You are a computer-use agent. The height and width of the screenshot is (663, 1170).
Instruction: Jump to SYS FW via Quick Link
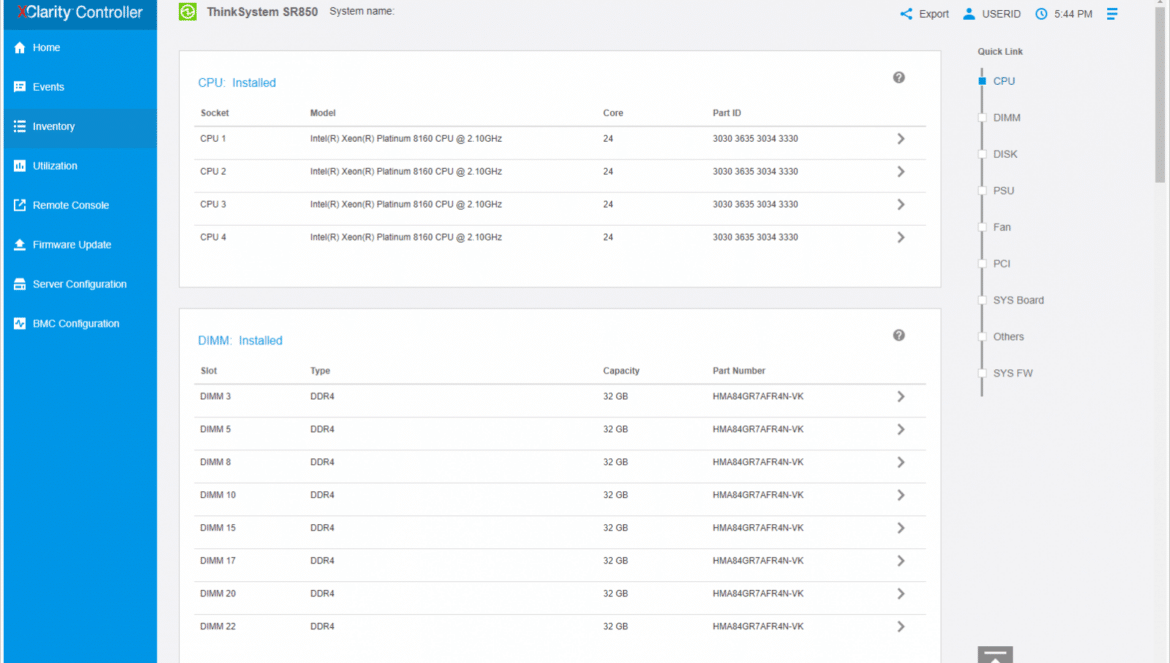1013,374
